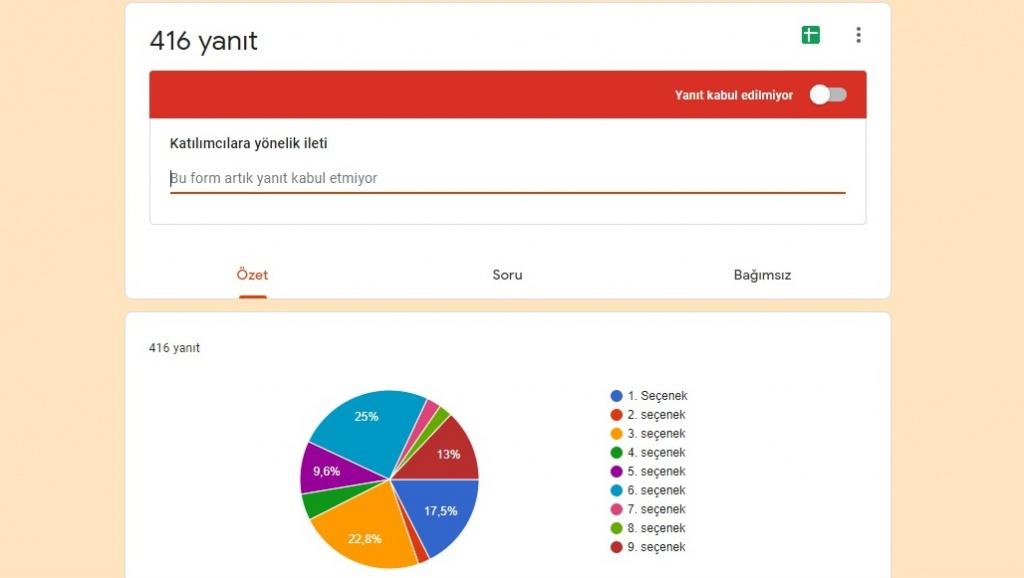Click the teal dot for 6. seçenek

click(617, 491)
